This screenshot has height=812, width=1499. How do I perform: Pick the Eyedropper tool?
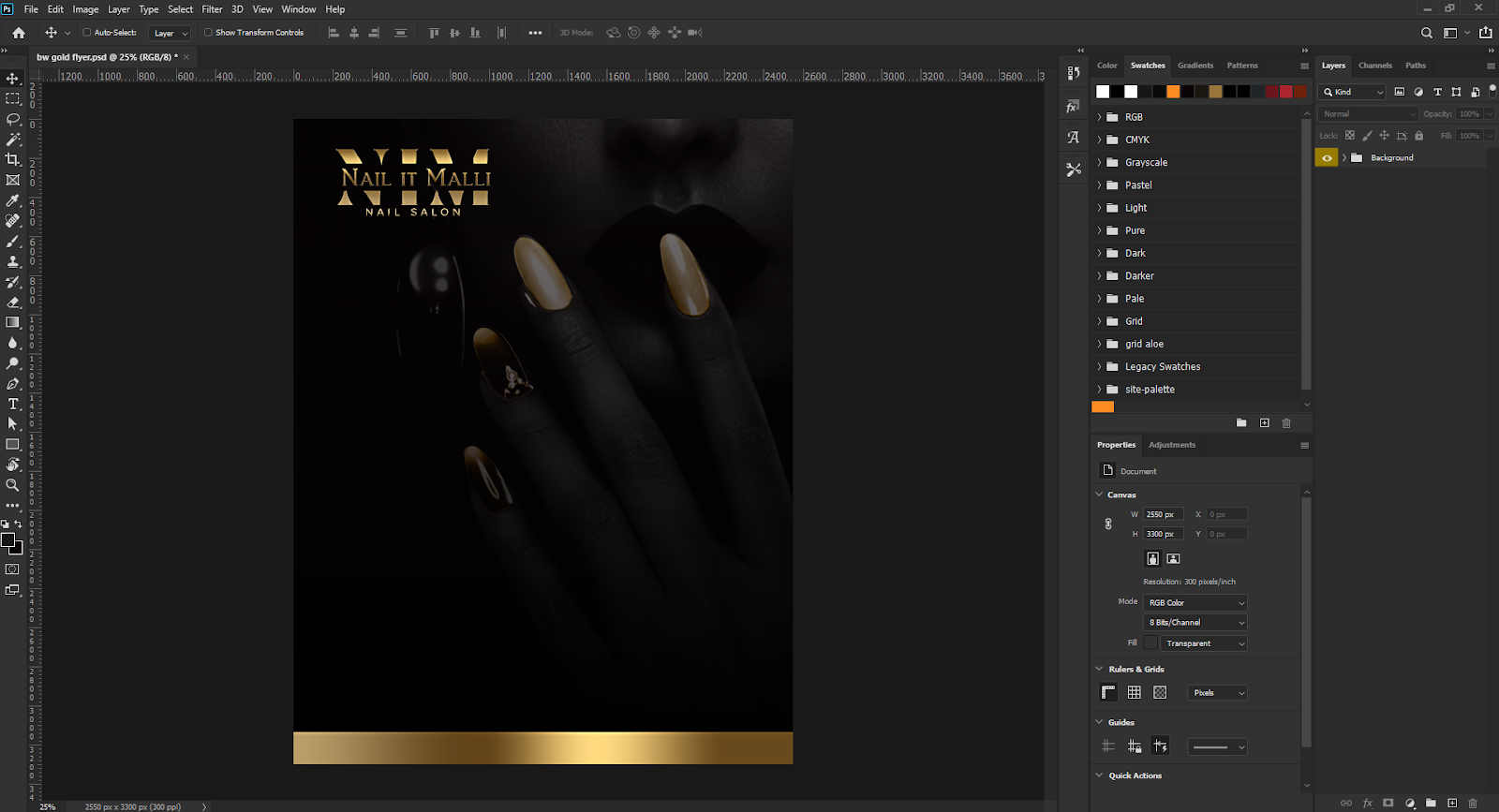pyautogui.click(x=13, y=200)
